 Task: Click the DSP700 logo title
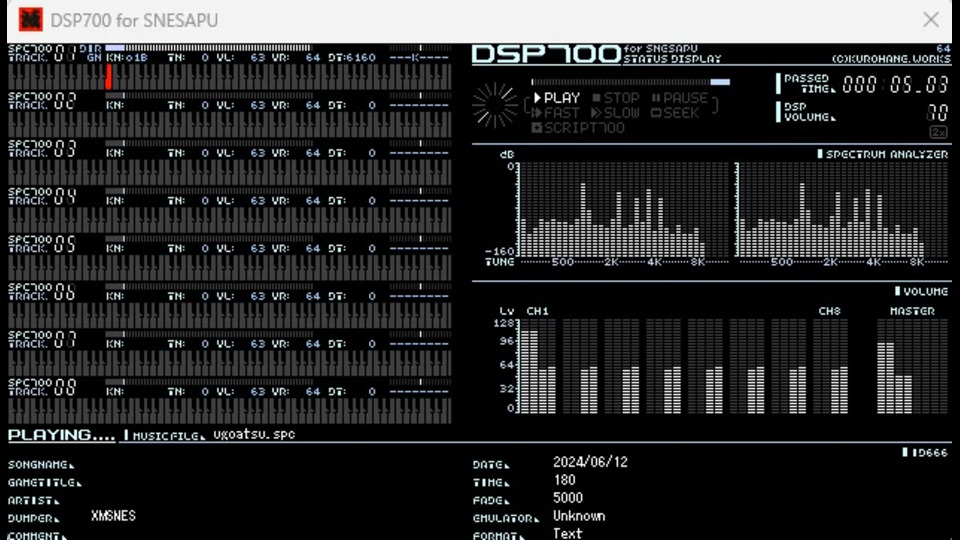click(546, 54)
